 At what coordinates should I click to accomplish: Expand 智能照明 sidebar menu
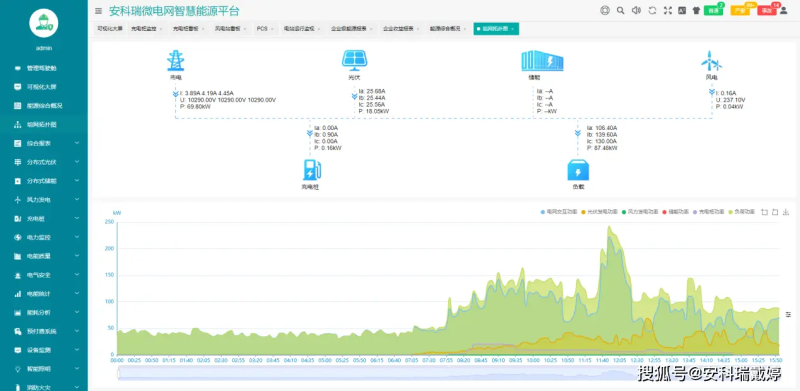(x=44, y=369)
